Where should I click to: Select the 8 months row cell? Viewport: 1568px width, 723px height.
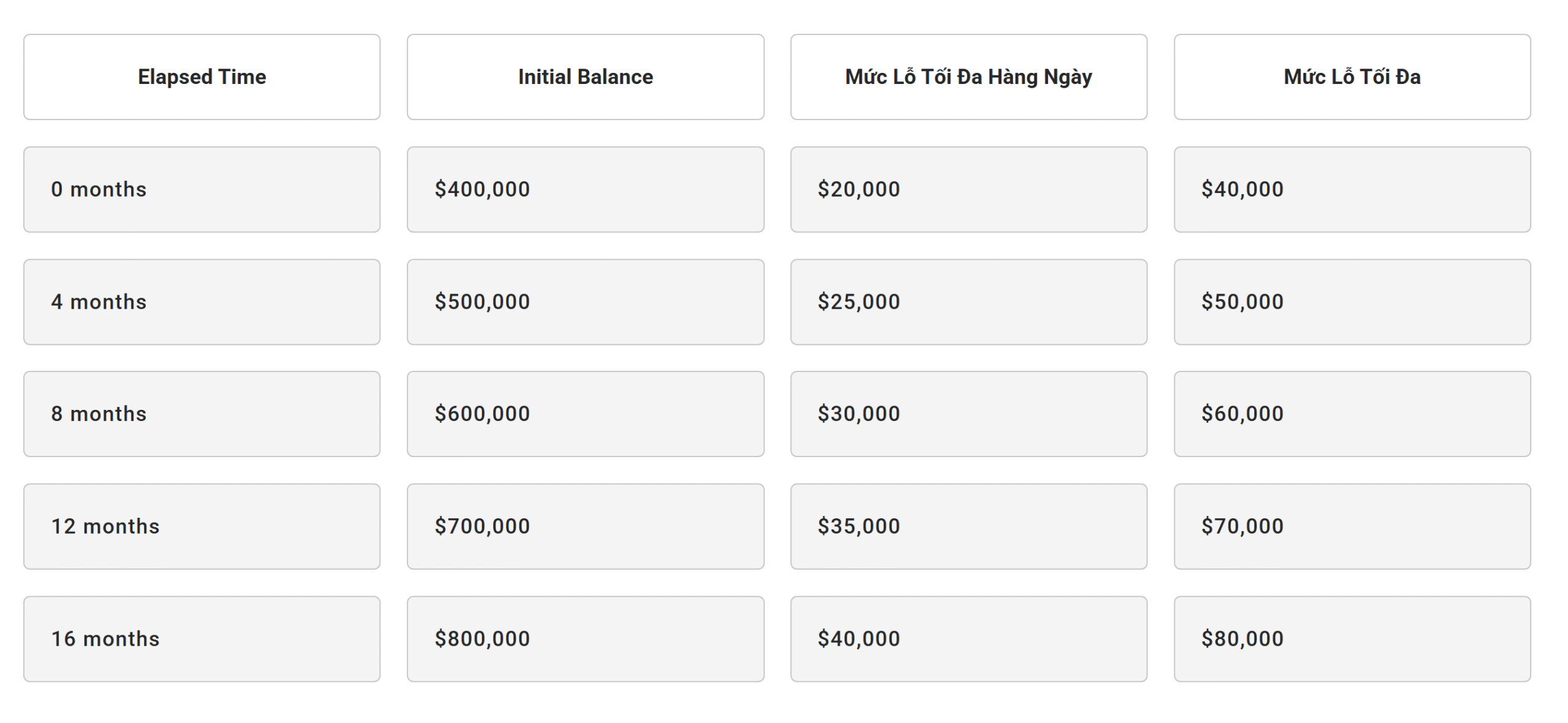point(202,414)
